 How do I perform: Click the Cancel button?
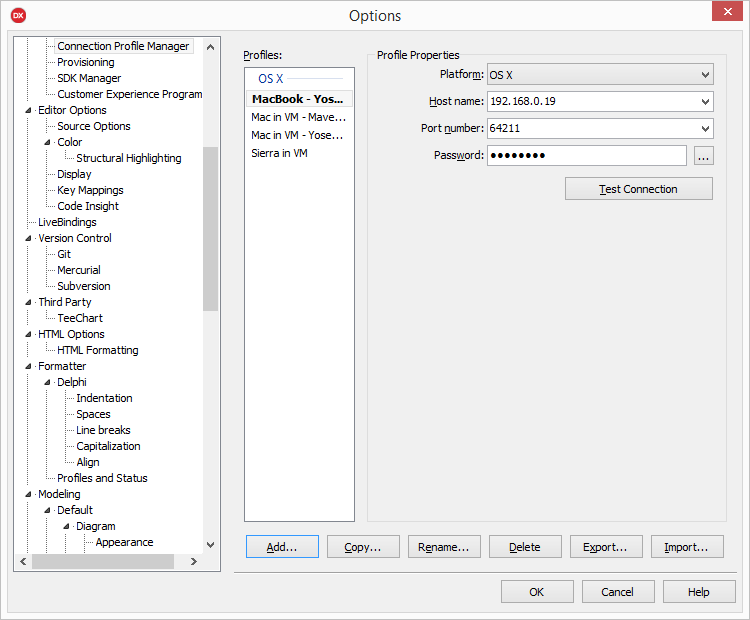coord(618,592)
